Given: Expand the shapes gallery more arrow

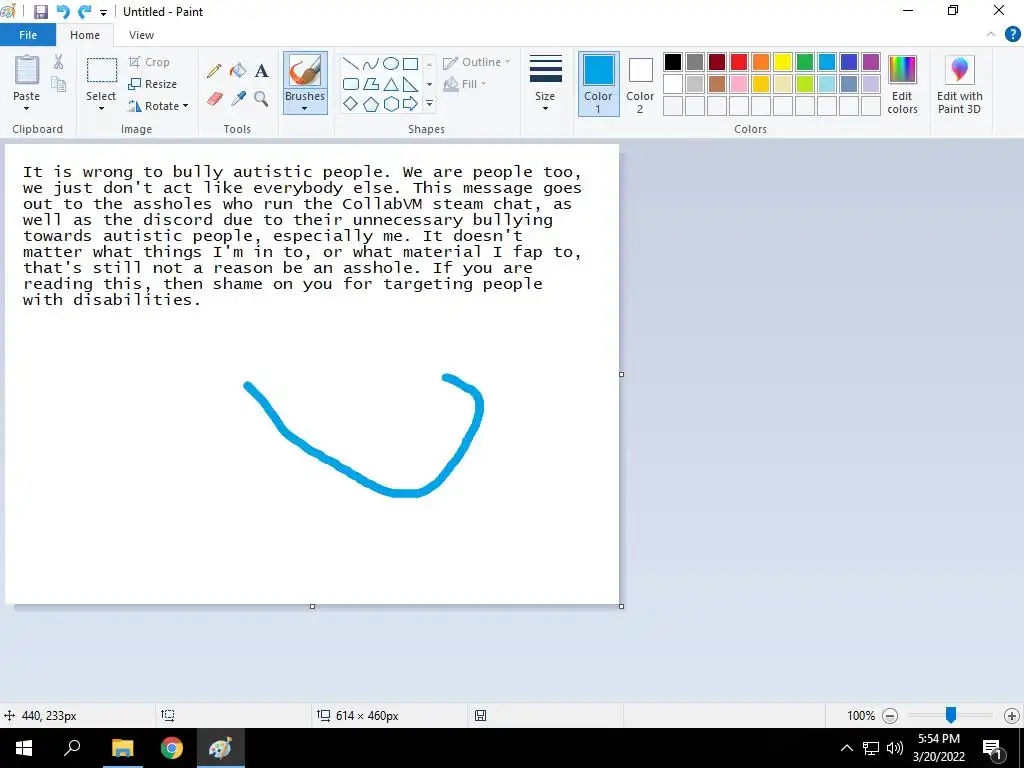Looking at the screenshot, I should coord(429,104).
